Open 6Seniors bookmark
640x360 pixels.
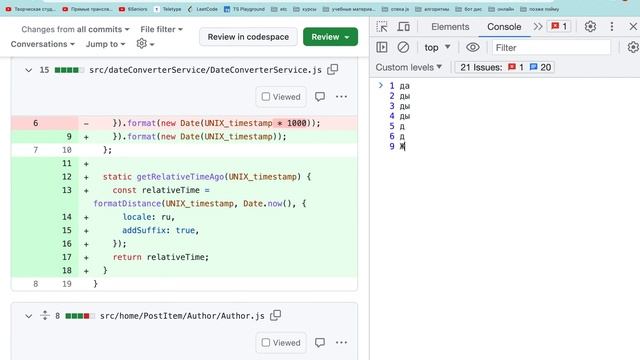tap(133, 9)
